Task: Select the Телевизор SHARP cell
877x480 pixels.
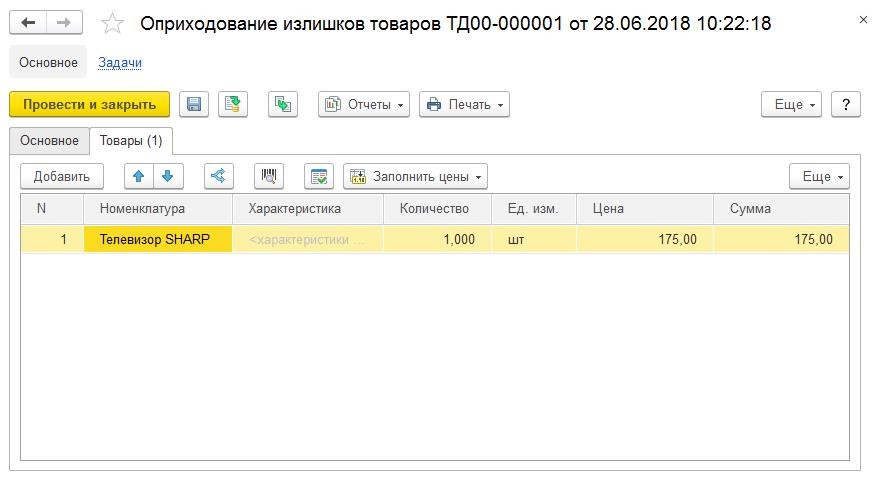Action: pyautogui.click(x=158, y=239)
